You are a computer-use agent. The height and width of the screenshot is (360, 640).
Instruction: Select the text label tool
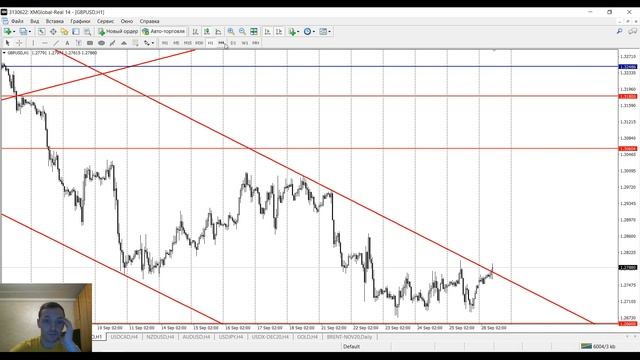pos(78,43)
